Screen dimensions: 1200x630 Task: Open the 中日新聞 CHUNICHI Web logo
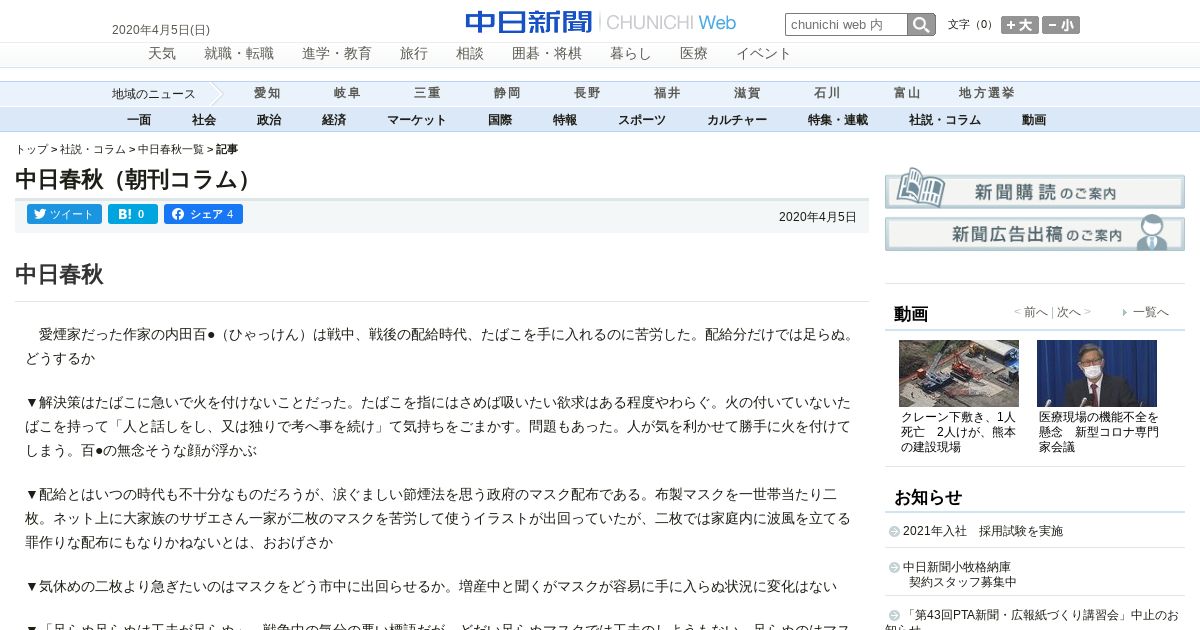tap(600, 22)
